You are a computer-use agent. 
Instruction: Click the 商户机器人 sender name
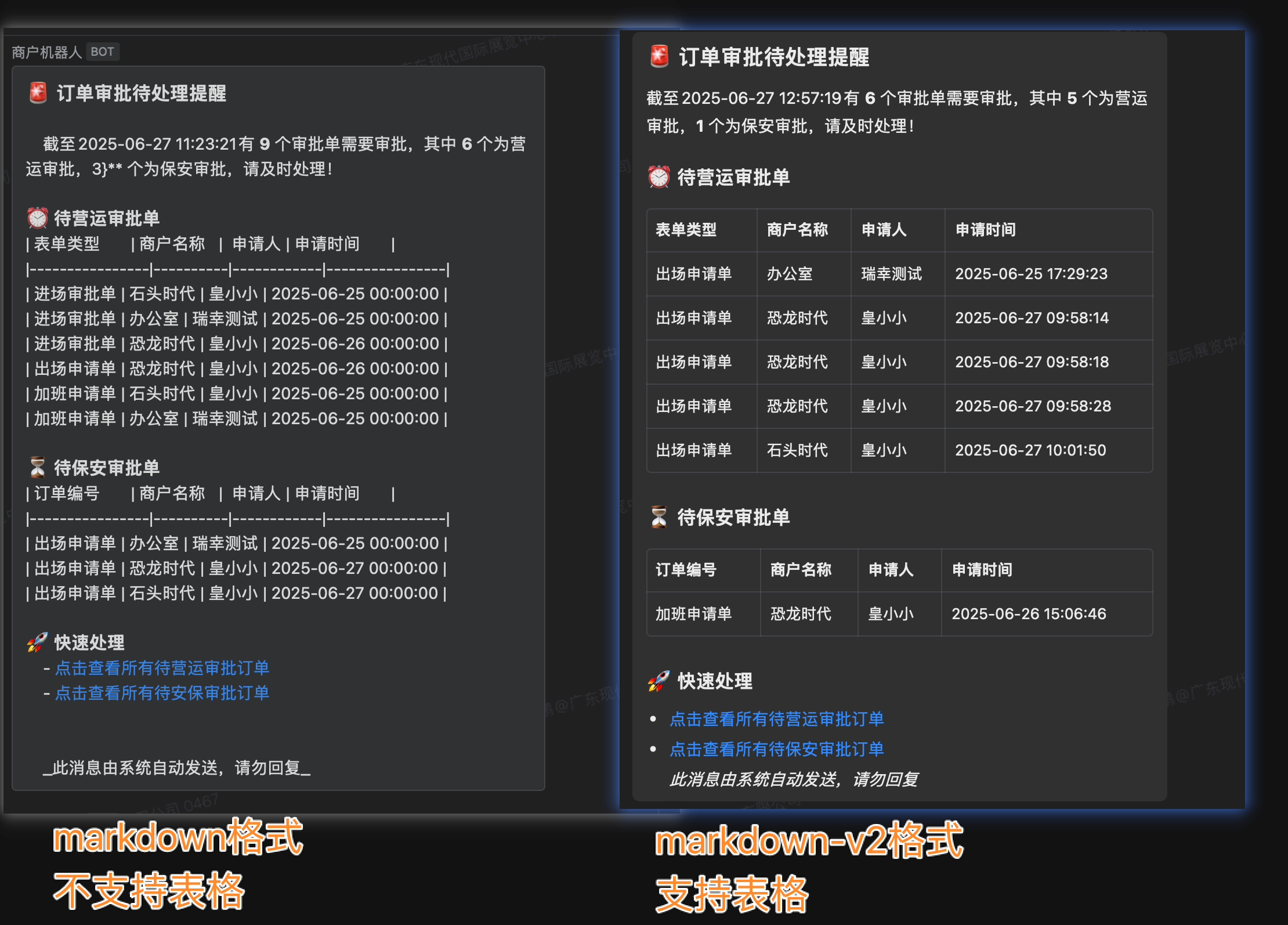pos(45,52)
